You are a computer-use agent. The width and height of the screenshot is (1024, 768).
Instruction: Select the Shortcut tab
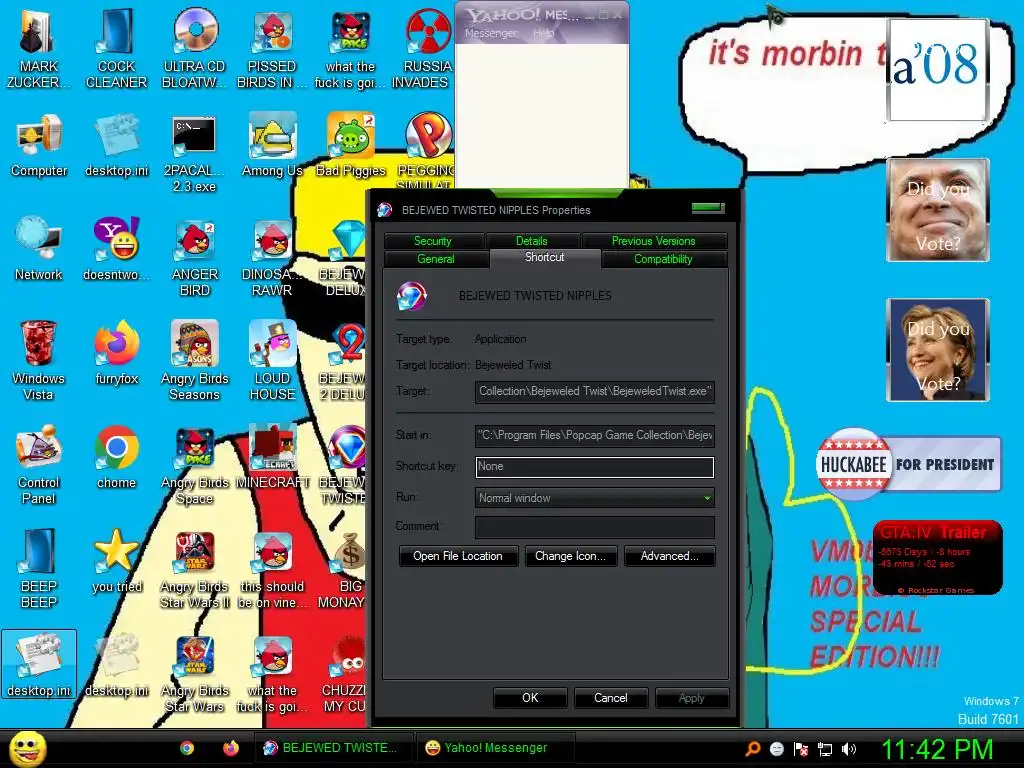click(x=545, y=257)
